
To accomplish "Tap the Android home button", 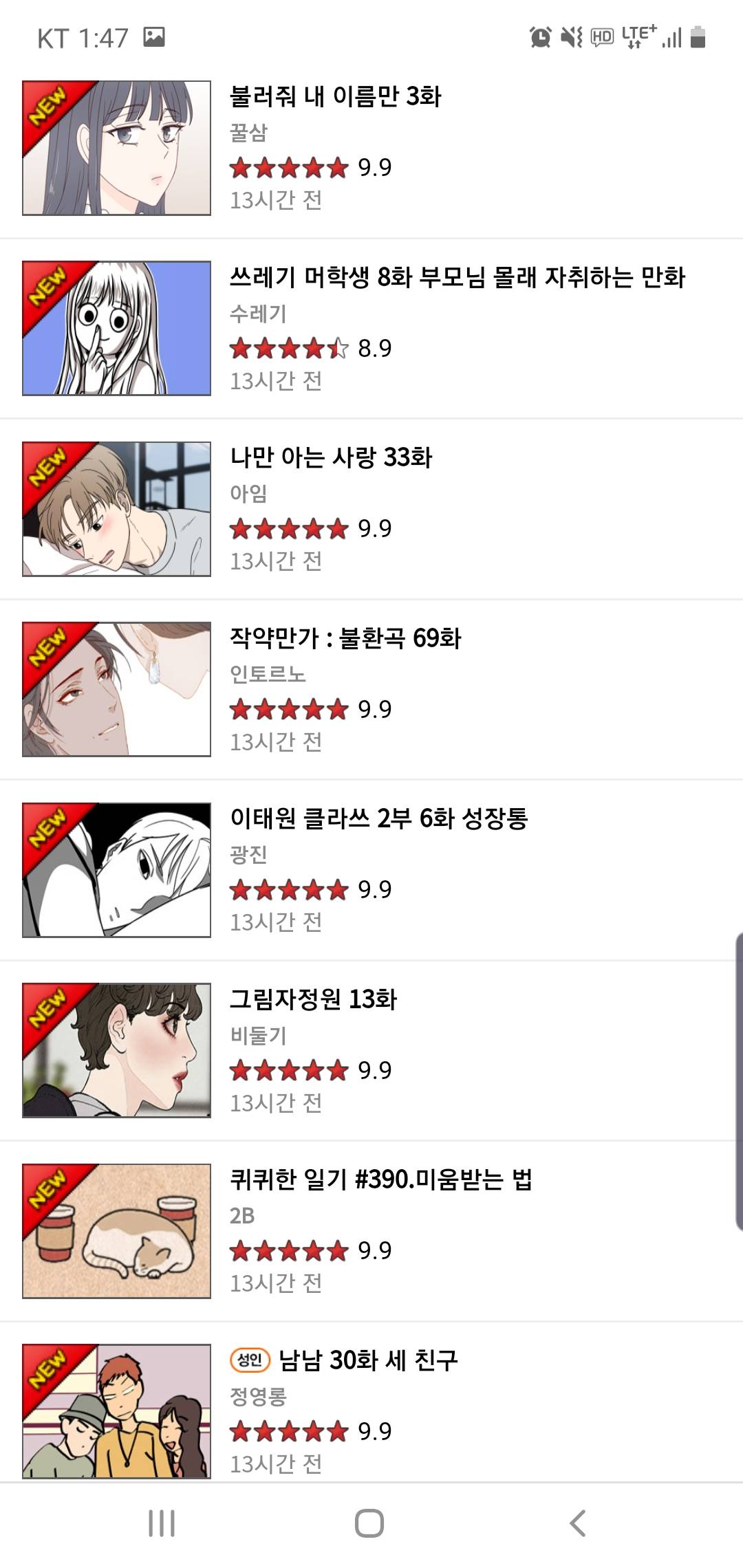I will point(369,1523).
